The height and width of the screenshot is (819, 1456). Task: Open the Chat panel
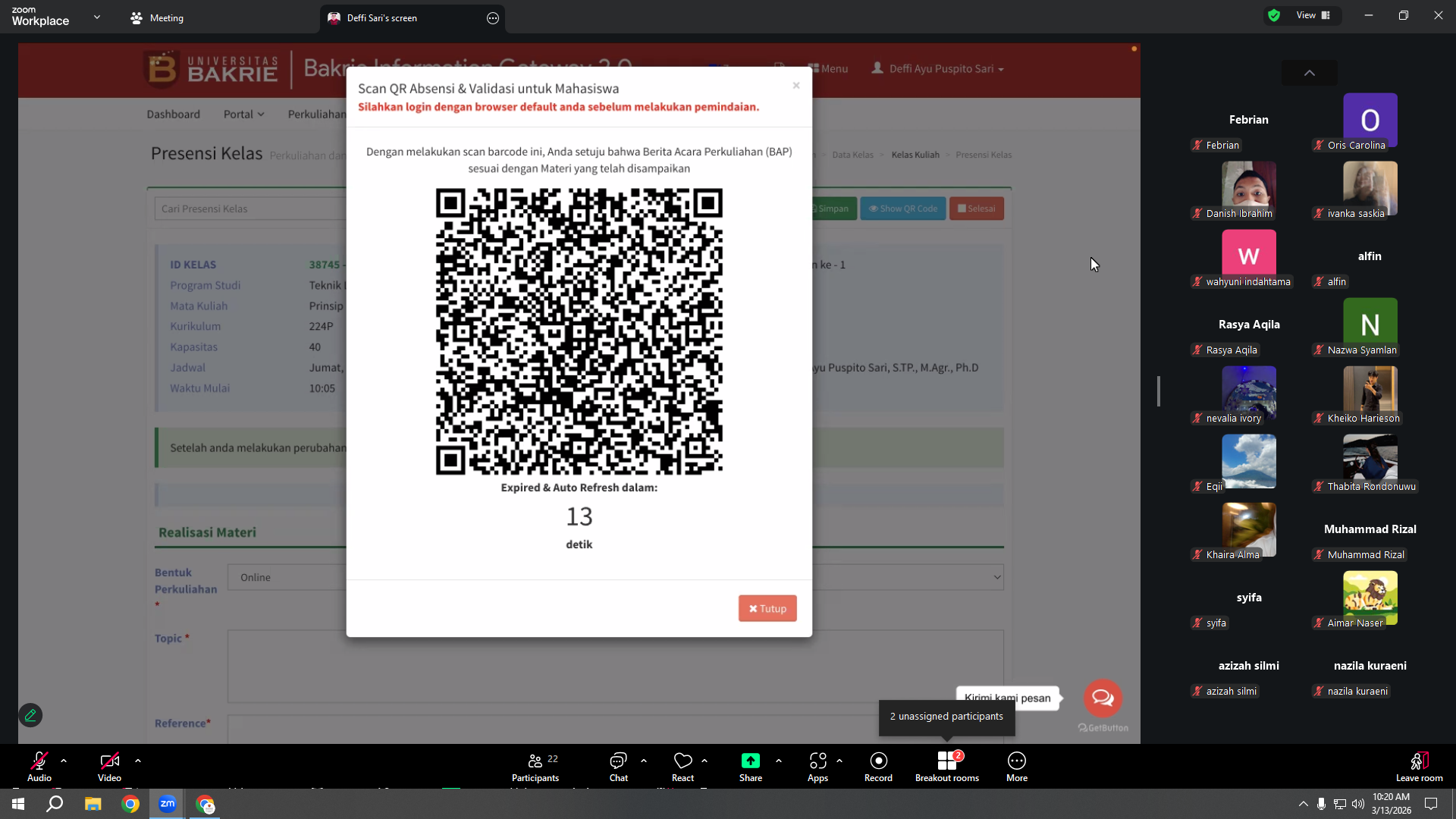(619, 766)
